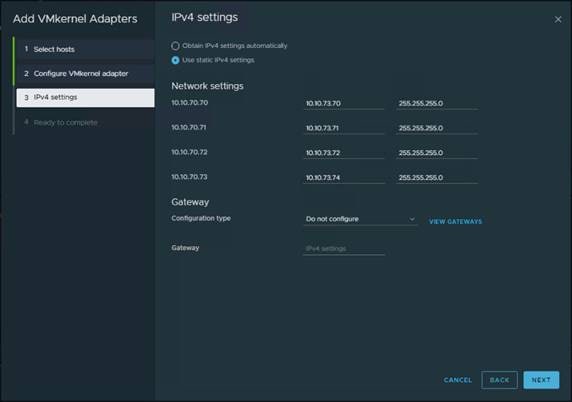Go to step 2 Configure VMkernel adapter
This screenshot has width=572, height=402.
coord(85,73)
